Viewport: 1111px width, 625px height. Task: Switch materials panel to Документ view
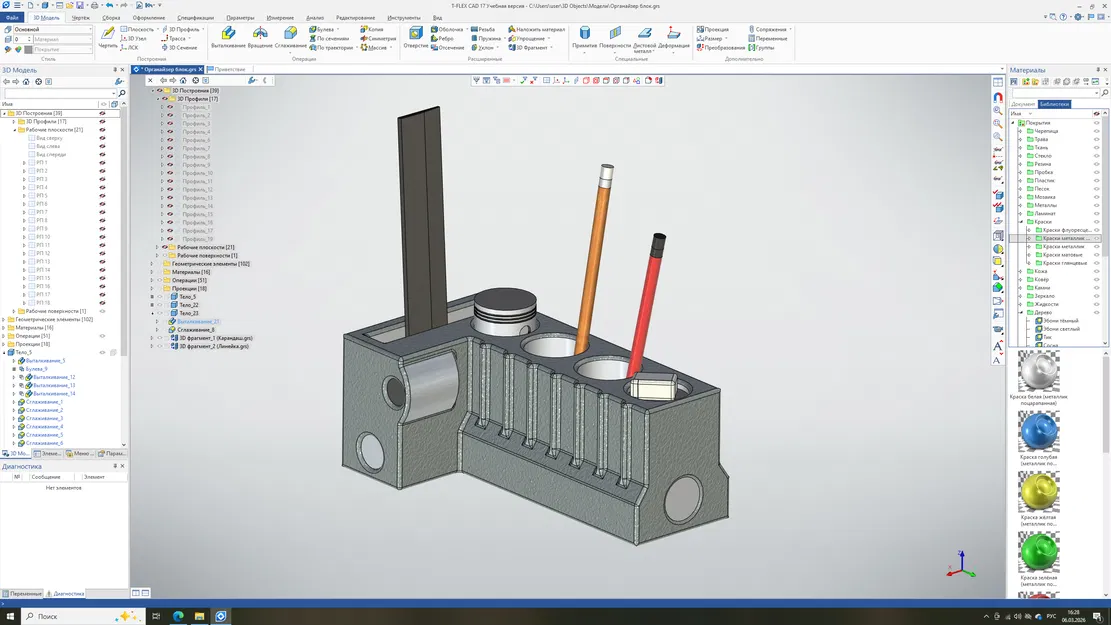[1024, 104]
